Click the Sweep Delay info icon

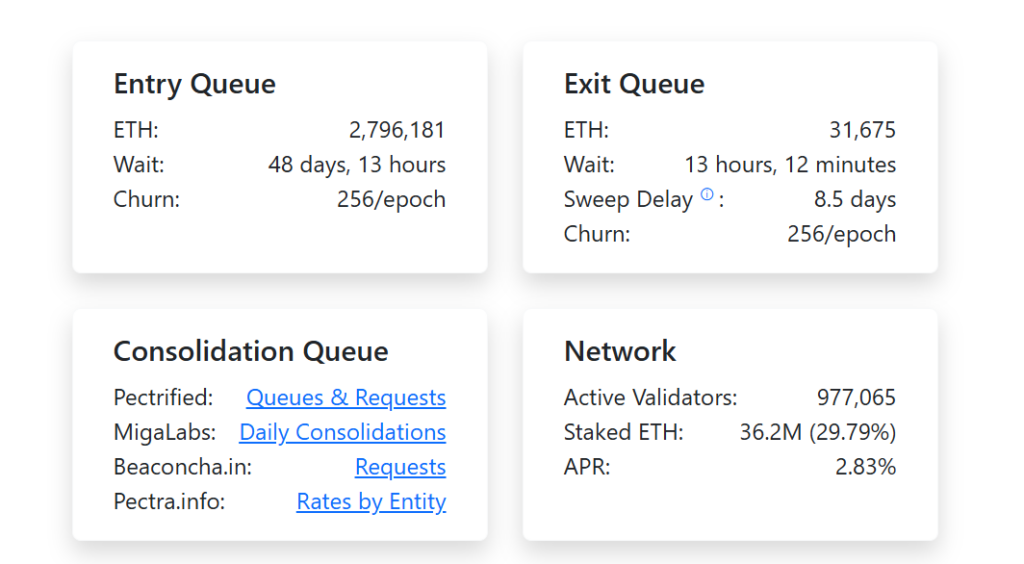[x=707, y=195]
